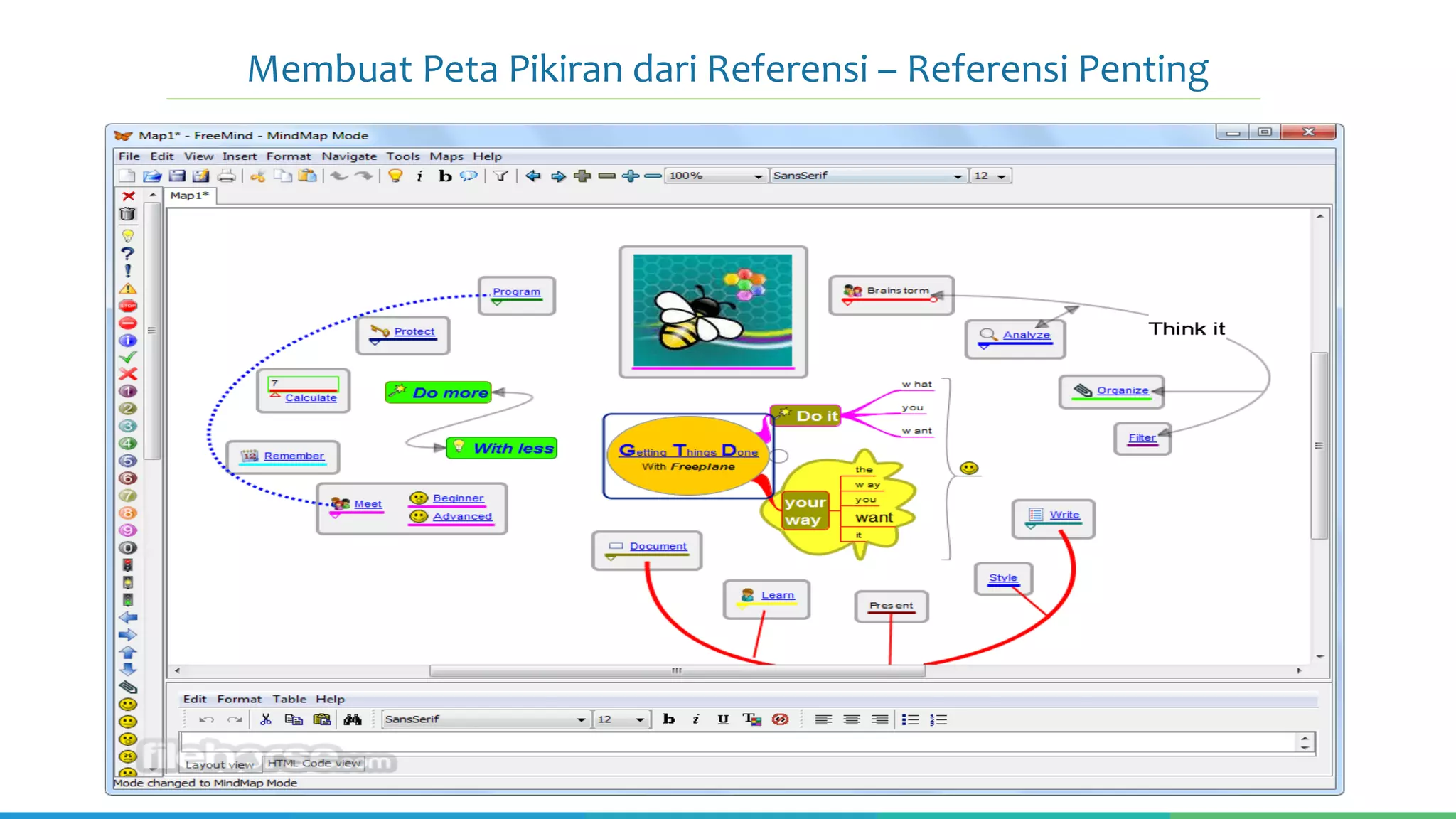Click the green checkmark icon in left sidebar

tap(128, 358)
